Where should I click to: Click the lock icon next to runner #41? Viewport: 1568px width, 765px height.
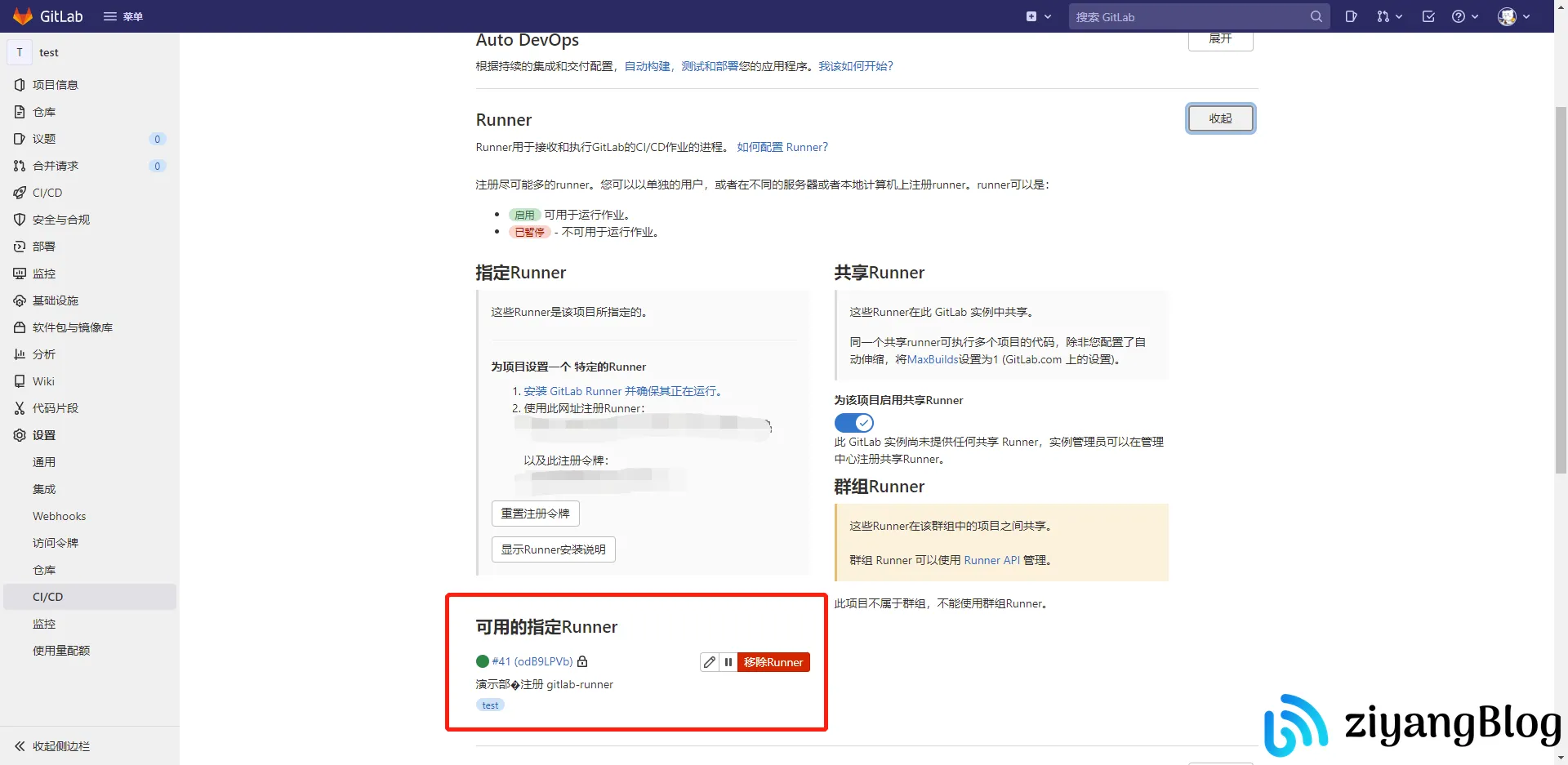click(581, 661)
